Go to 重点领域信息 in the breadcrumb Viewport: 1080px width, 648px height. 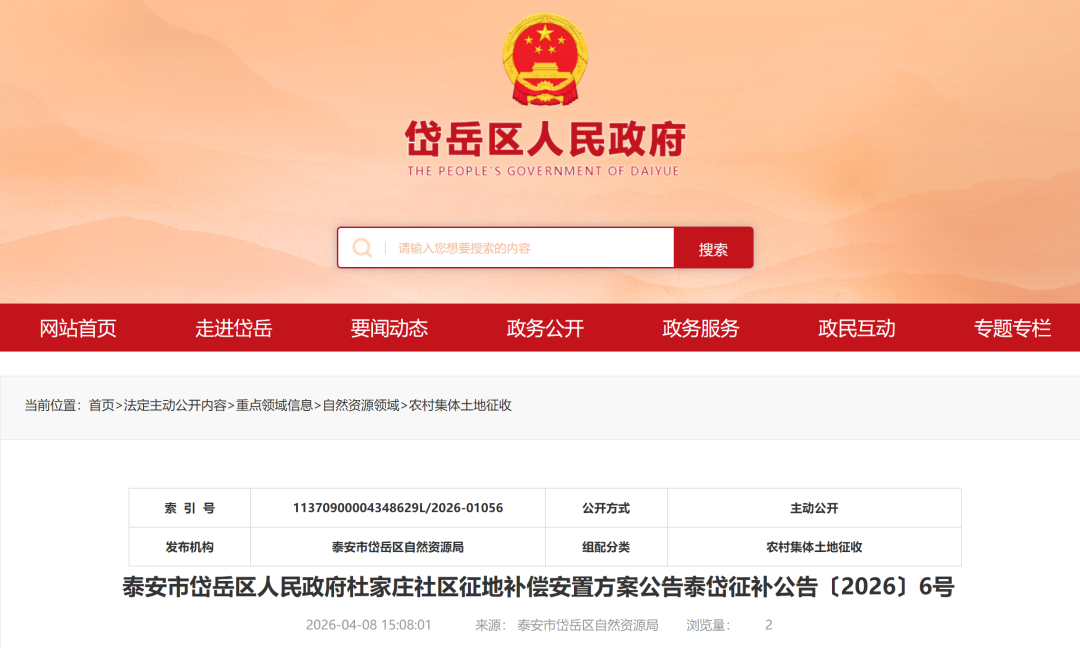(x=274, y=405)
